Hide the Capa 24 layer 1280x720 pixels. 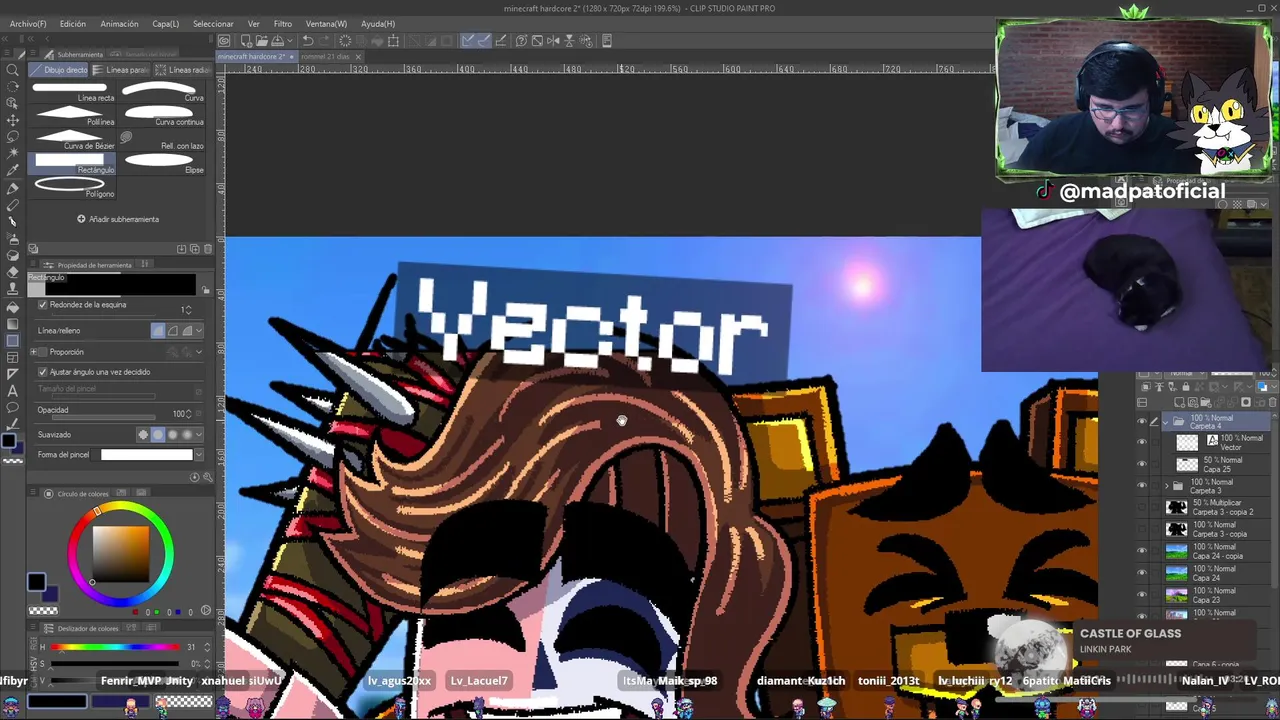point(1142,572)
